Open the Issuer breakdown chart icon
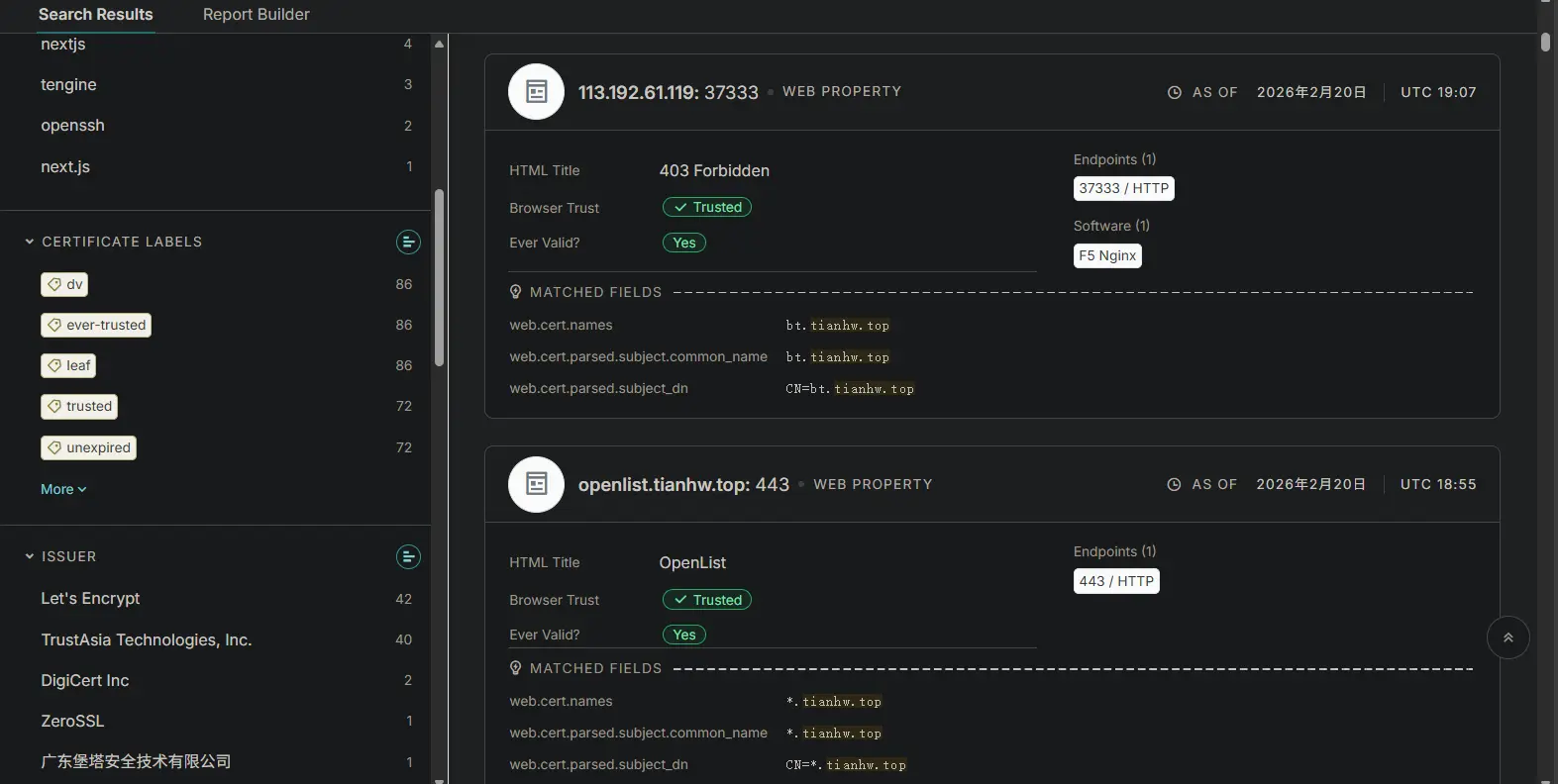The image size is (1558, 784). [x=408, y=557]
